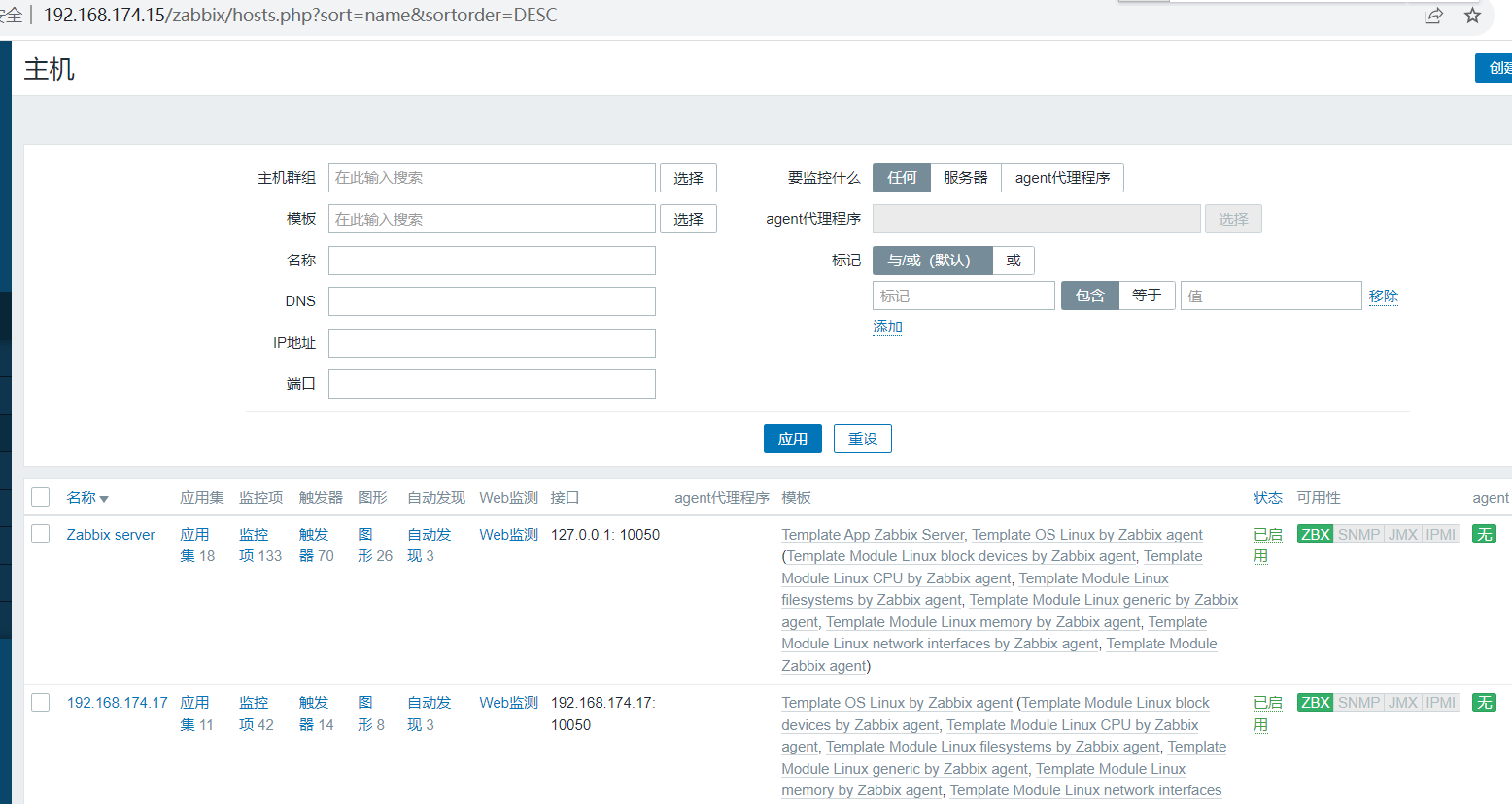The height and width of the screenshot is (804, 1512).
Task: Click 127.0.0.1: 10050 interface text
Action: tap(605, 535)
